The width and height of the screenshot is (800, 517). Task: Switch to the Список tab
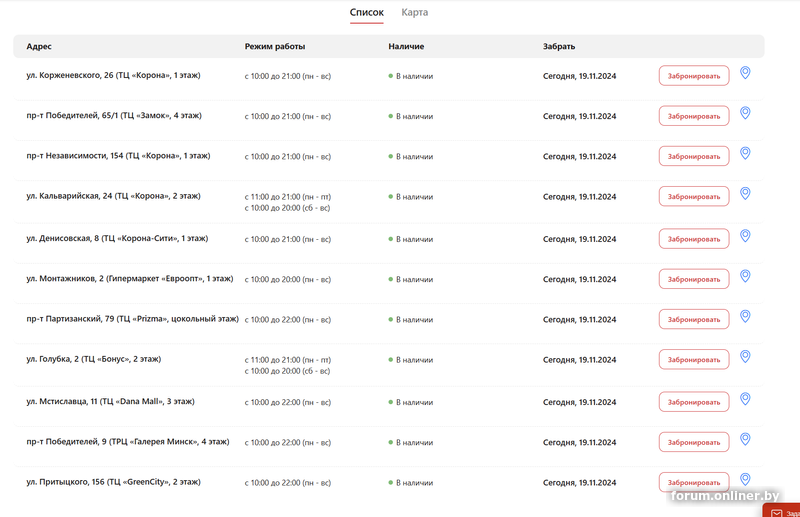[x=366, y=12]
